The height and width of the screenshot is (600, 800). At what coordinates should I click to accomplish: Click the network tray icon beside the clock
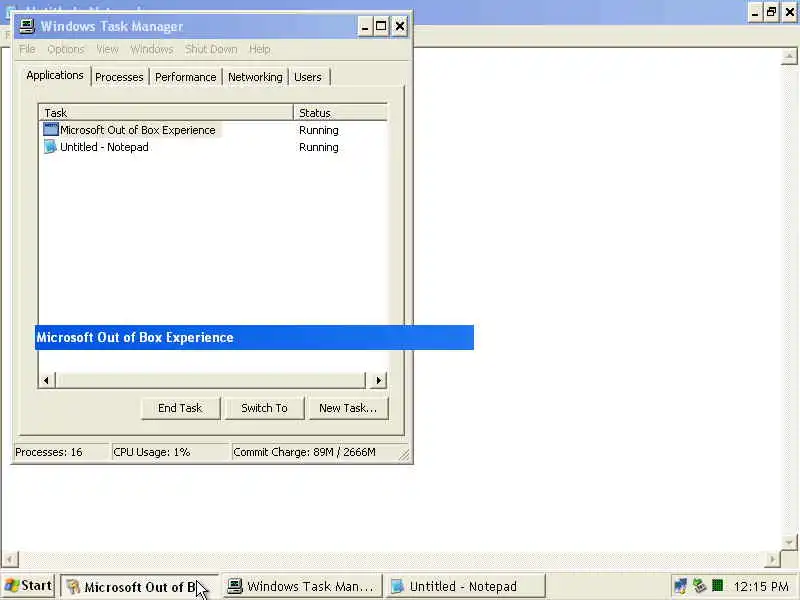(x=680, y=586)
